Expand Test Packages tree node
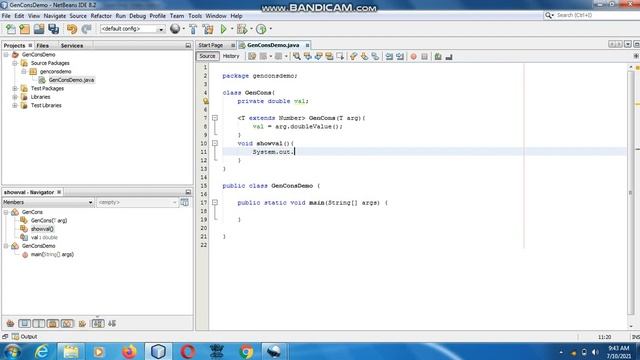Image resolution: width=640 pixels, height=360 pixels. click(15, 88)
